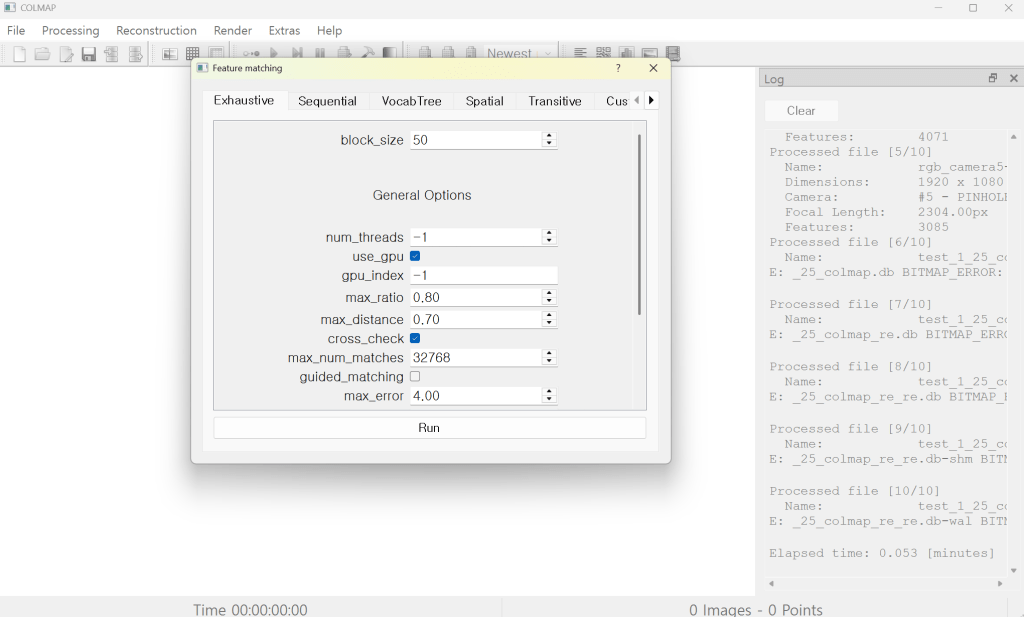Uncheck the cross_check option

(x=415, y=339)
